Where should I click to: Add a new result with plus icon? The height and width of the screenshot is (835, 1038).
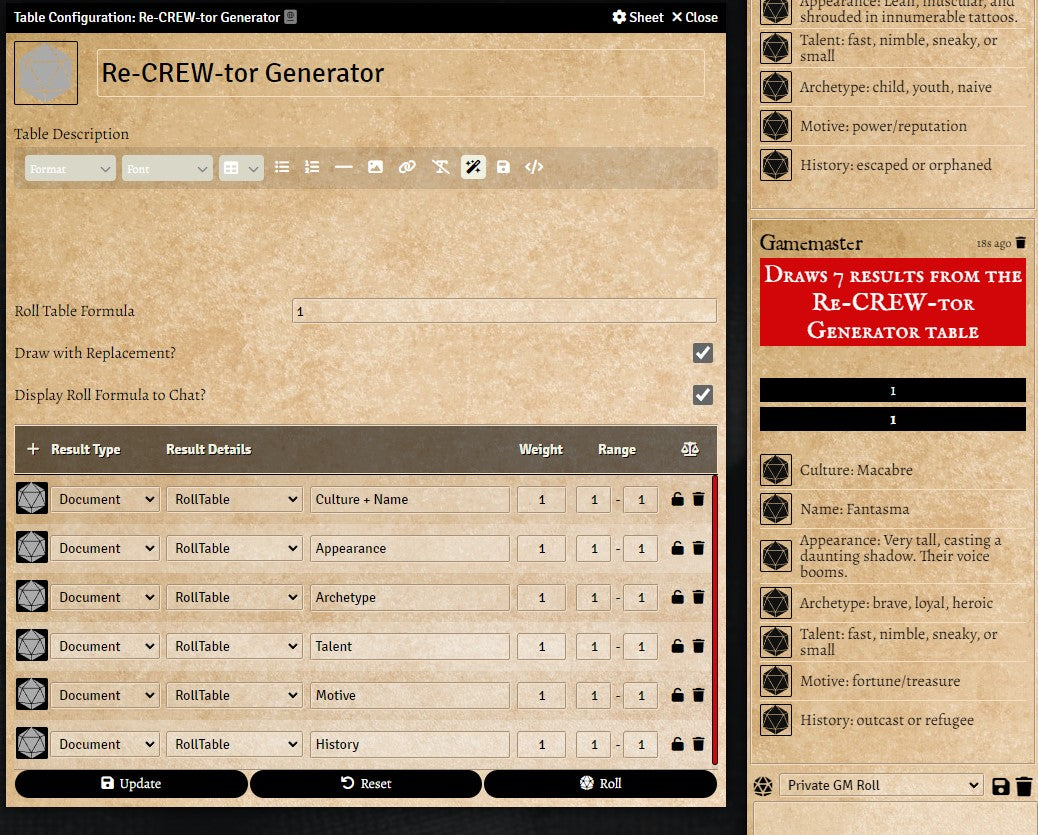[x=33, y=450]
